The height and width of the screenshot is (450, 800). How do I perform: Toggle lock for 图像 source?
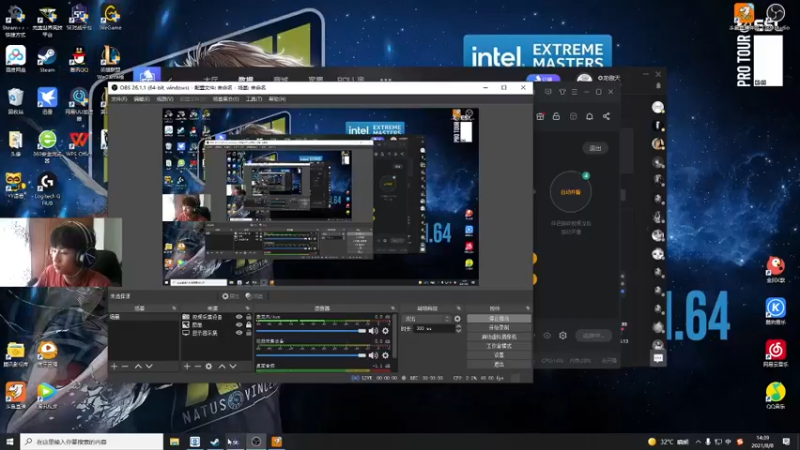pos(248,324)
